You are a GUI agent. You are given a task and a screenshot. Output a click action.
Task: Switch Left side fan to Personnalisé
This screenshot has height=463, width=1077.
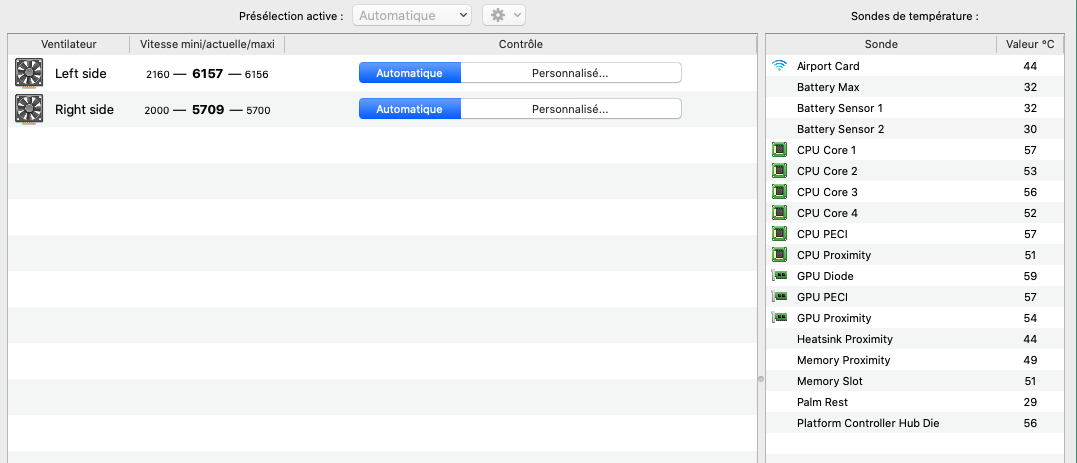pyautogui.click(x=570, y=73)
